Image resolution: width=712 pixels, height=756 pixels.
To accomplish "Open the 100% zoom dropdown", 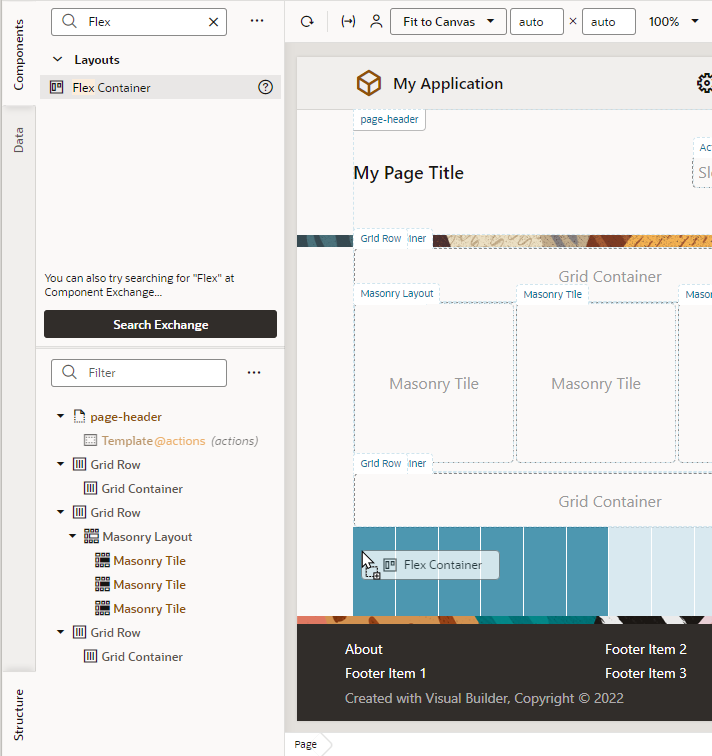I will 673,22.
